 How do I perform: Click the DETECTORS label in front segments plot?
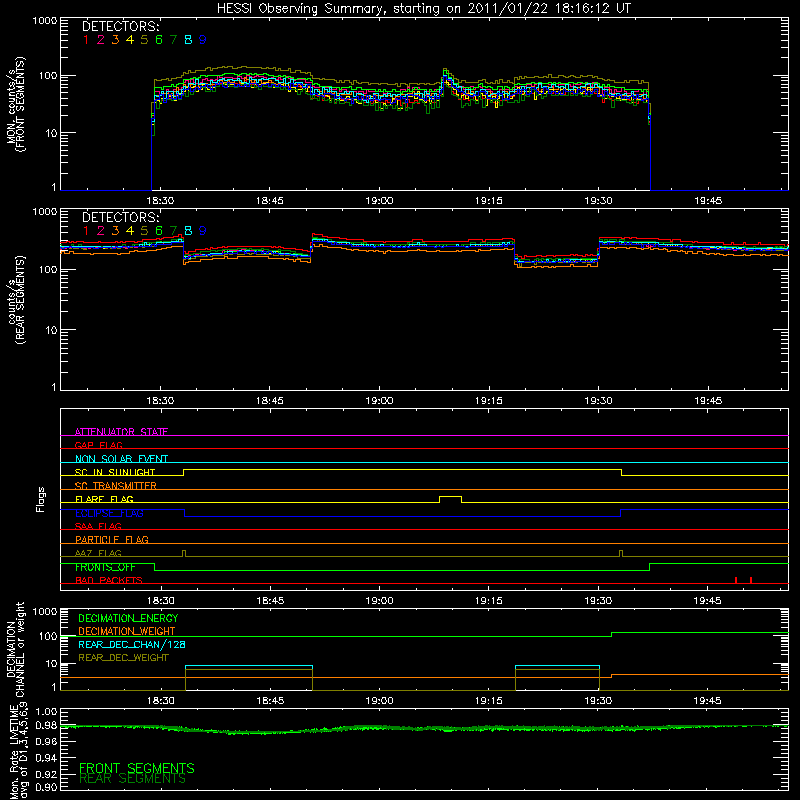coord(121,27)
